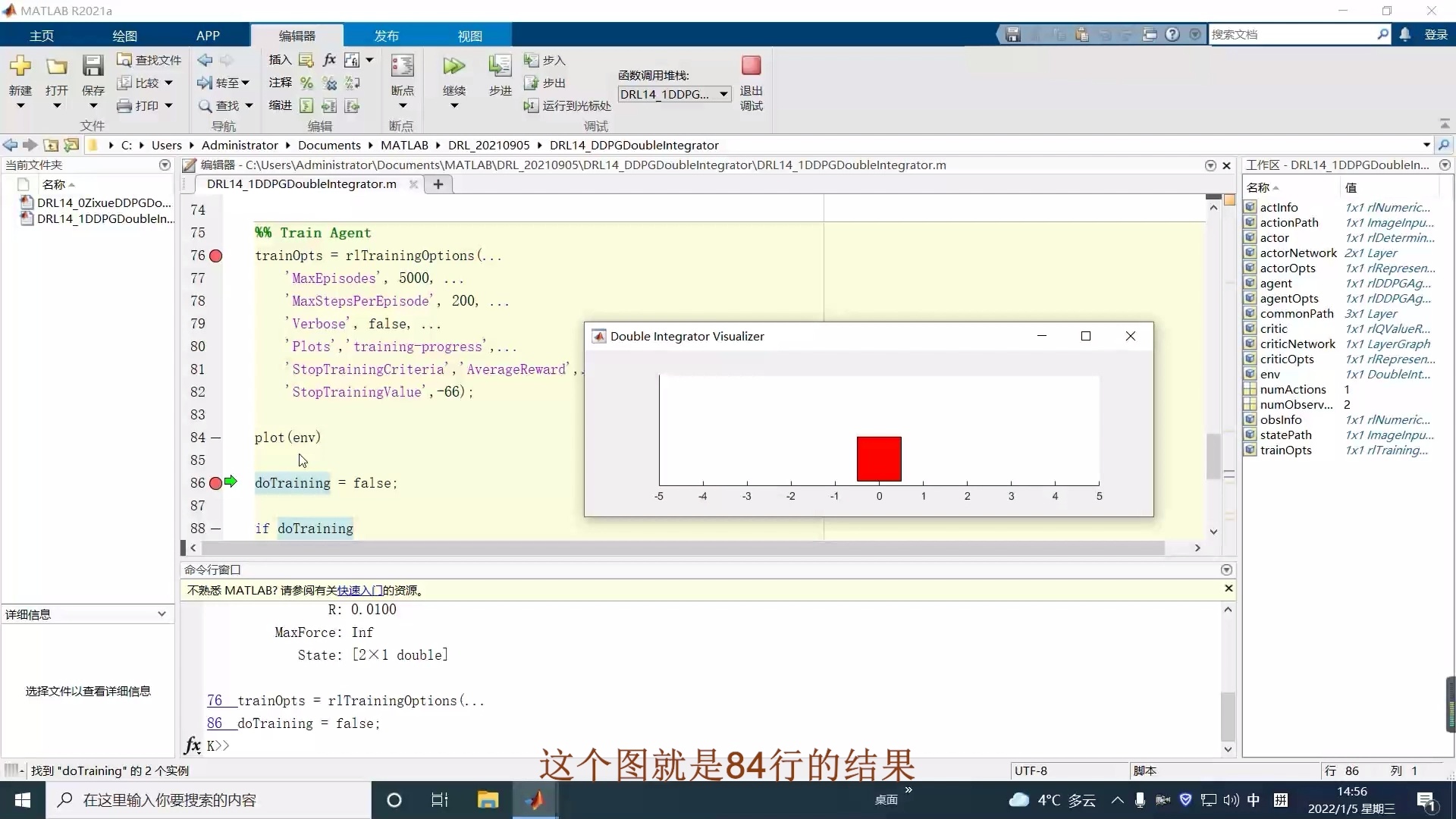
Task: Click the Save file icon
Action: click(93, 67)
